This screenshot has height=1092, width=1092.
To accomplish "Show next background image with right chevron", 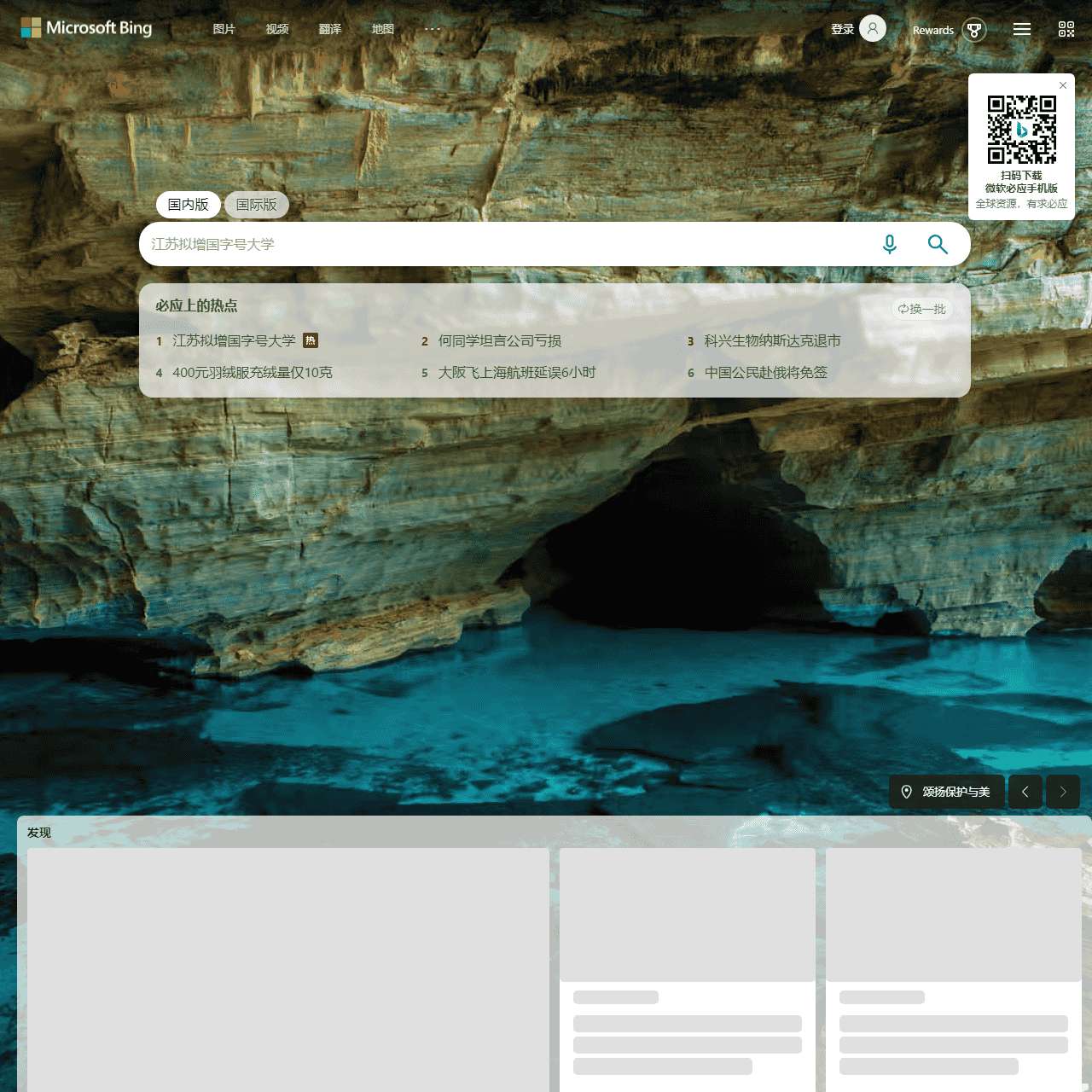I will coord(1063,792).
